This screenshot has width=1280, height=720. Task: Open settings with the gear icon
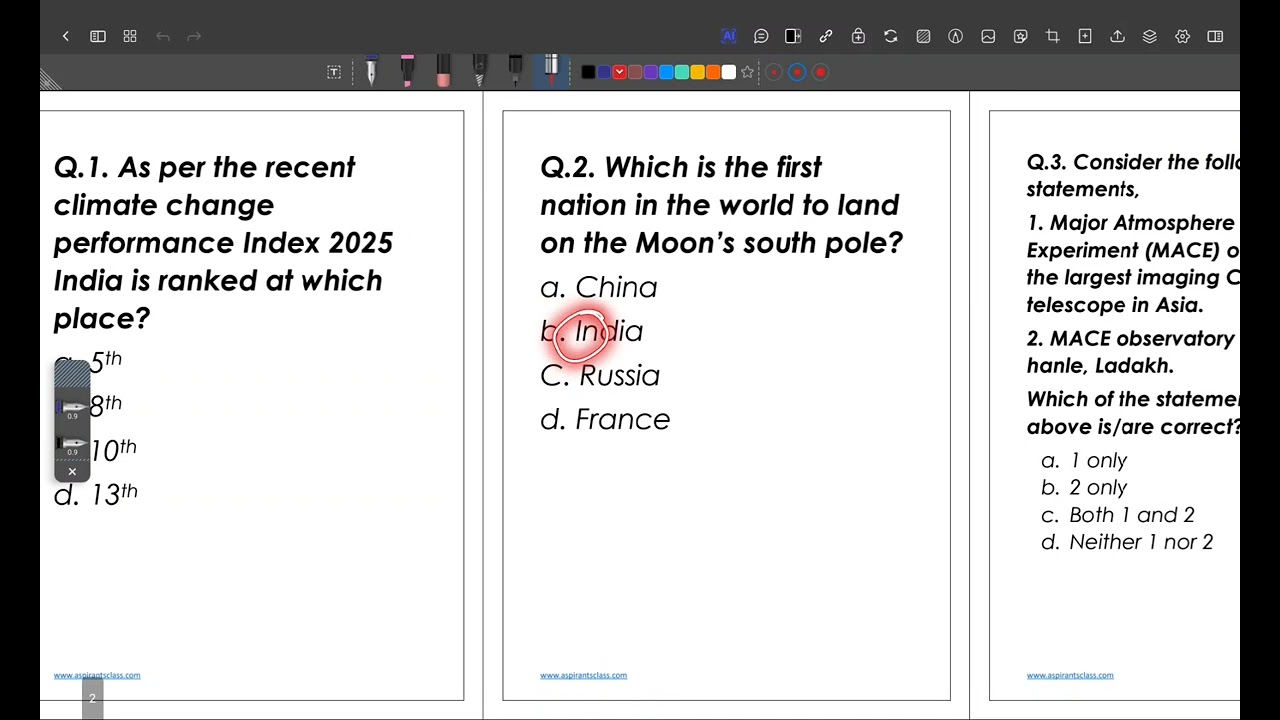(x=1182, y=36)
